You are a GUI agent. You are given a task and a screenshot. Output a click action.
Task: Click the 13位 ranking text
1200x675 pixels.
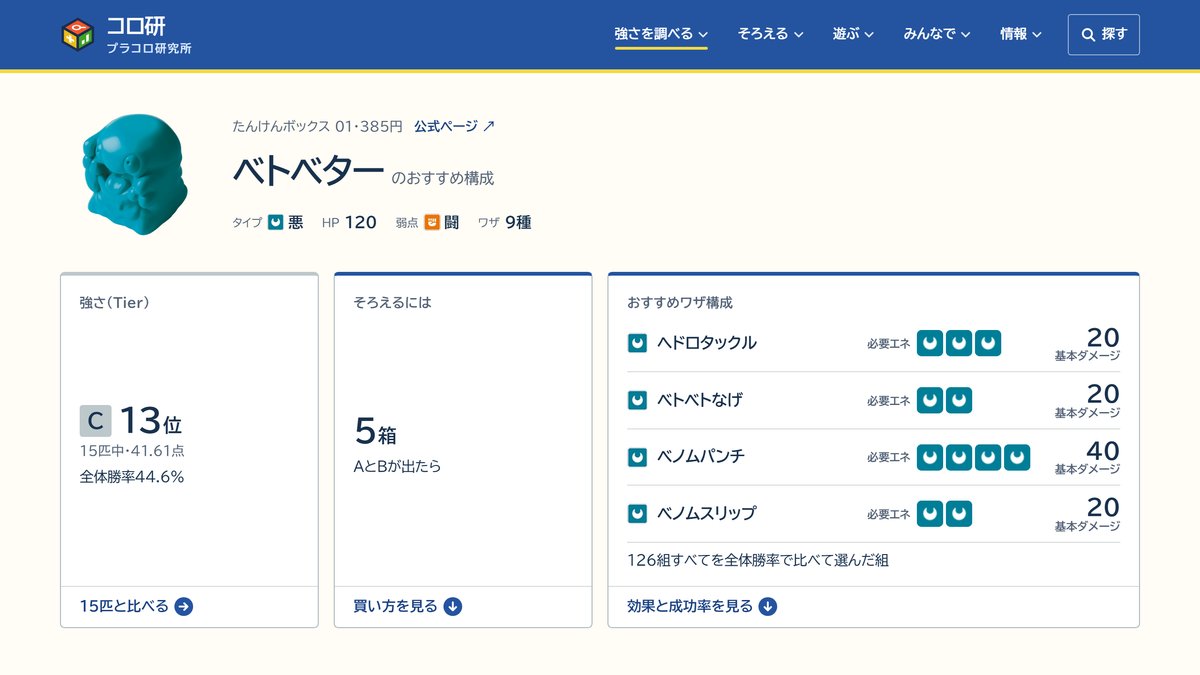click(151, 421)
